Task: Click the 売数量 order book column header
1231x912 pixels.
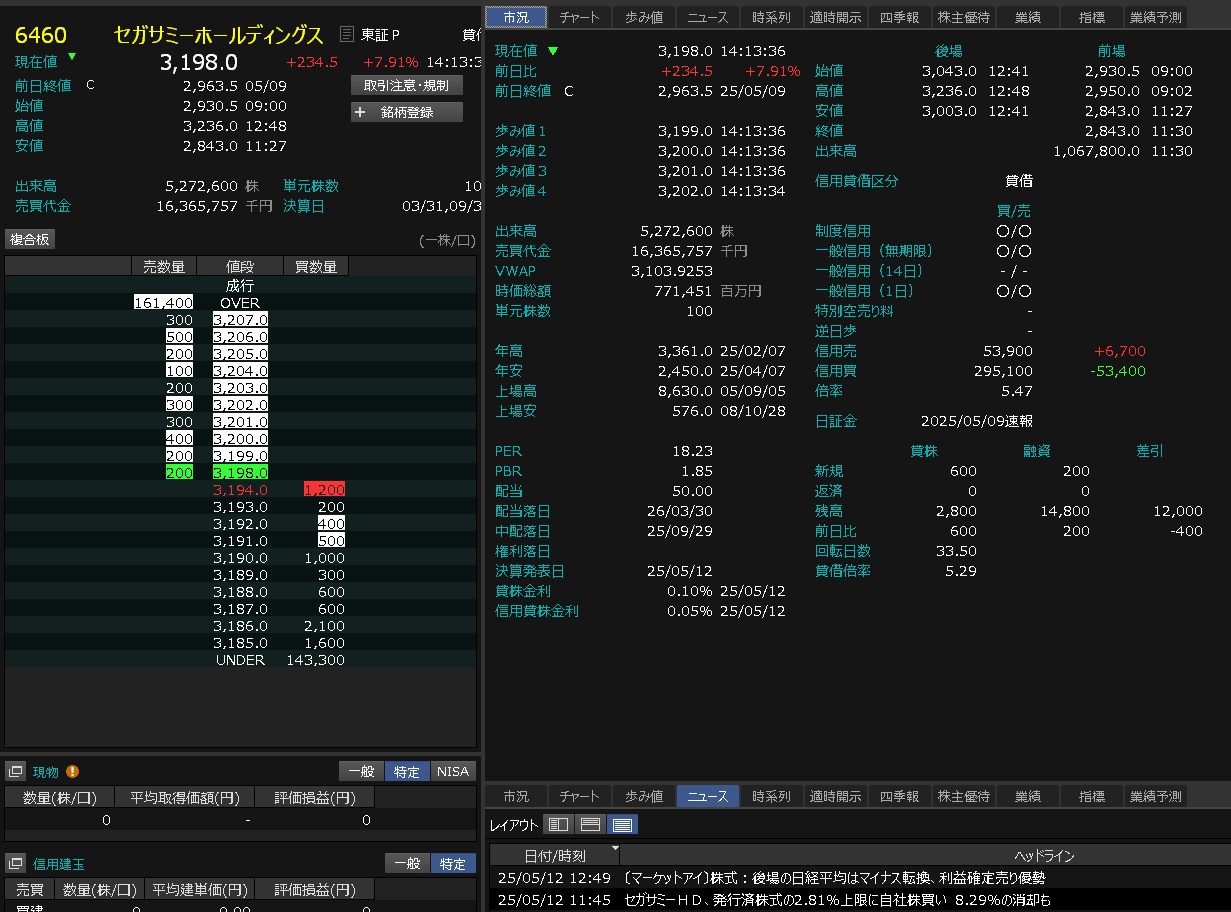Action: [x=164, y=266]
